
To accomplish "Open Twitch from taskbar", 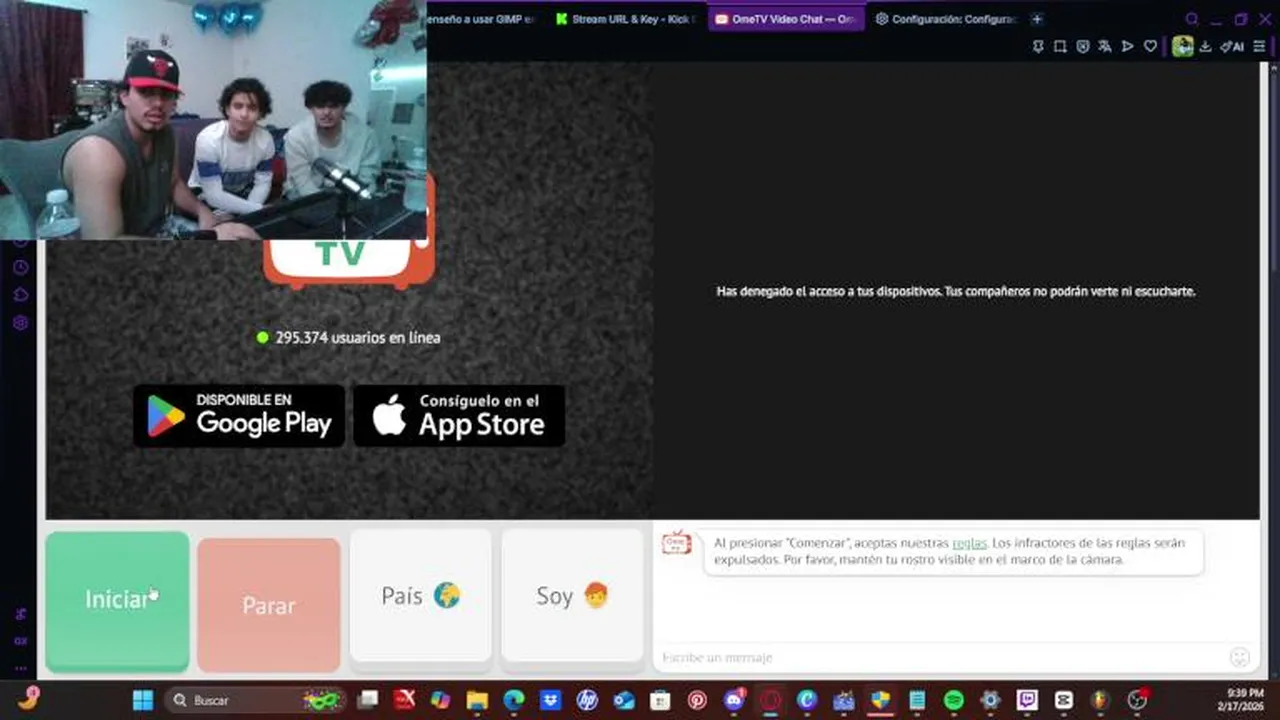I will point(1027,700).
